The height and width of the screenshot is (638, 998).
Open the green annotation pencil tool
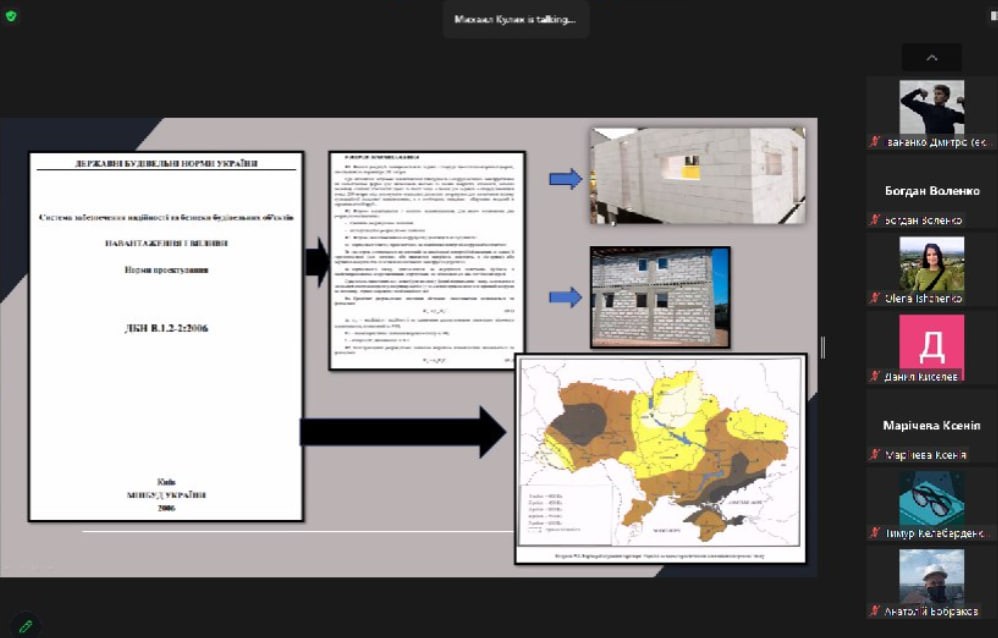coord(25,625)
